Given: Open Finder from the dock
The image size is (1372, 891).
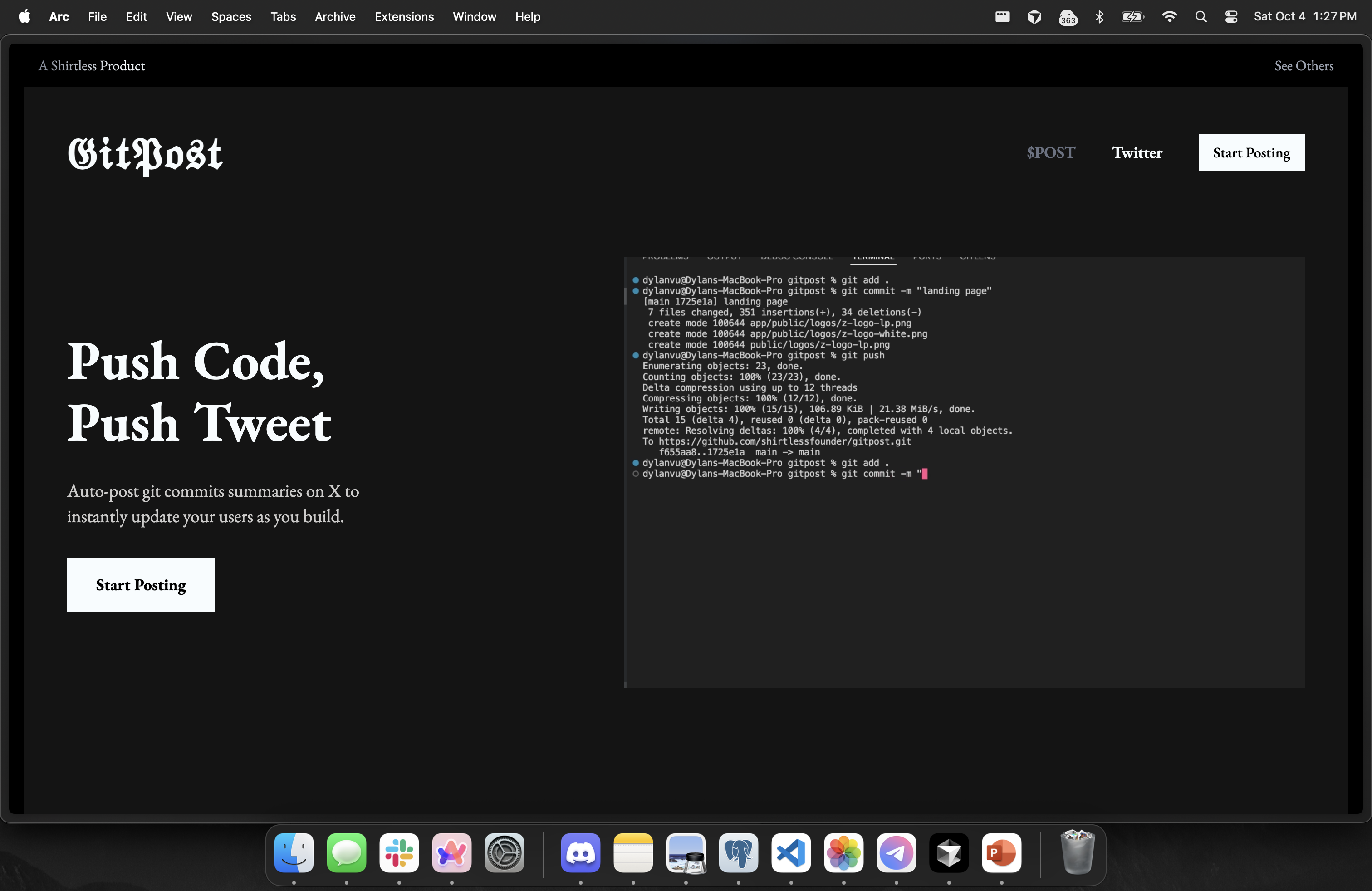Looking at the screenshot, I should 294,852.
